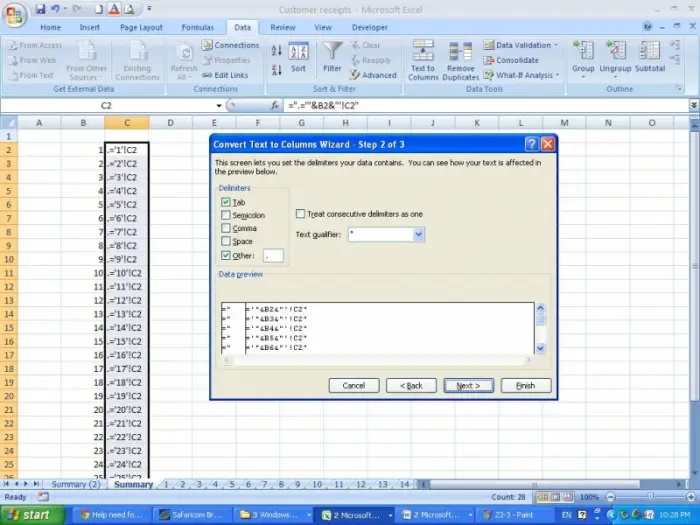Check the Space delimiter checkbox

point(225,241)
